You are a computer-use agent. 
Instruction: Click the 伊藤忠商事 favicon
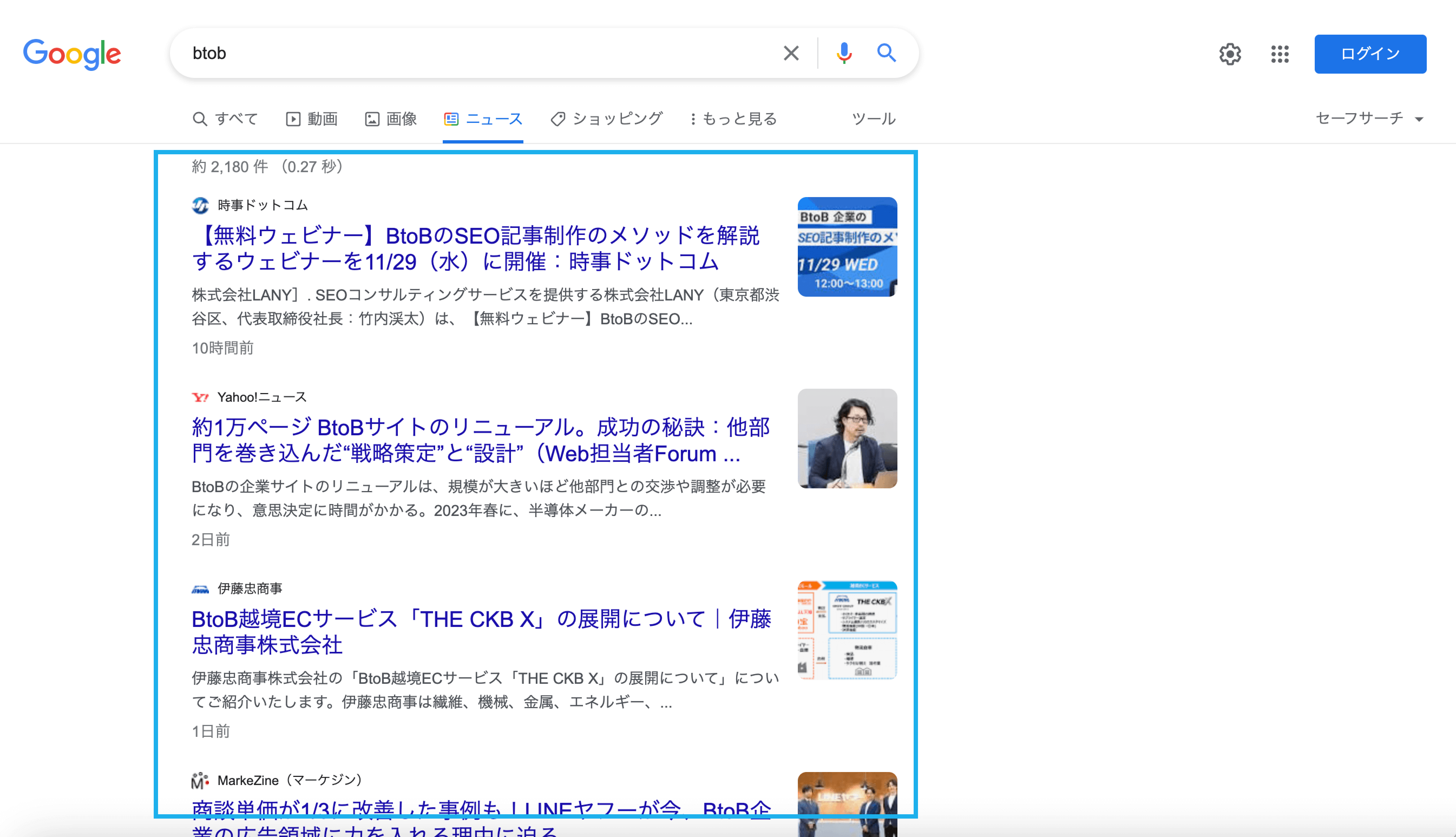pos(200,589)
